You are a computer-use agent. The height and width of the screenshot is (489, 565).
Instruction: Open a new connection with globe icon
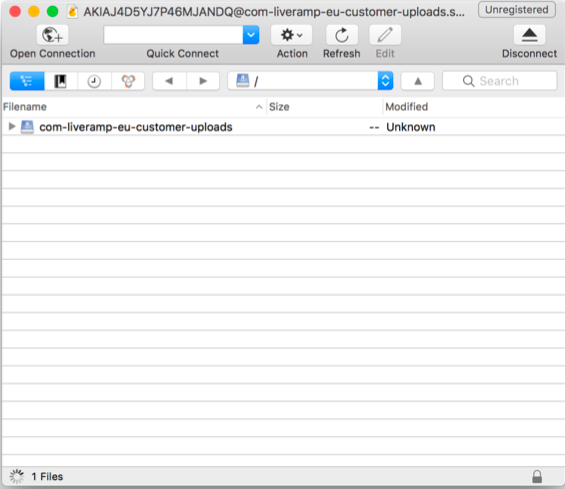(52, 35)
